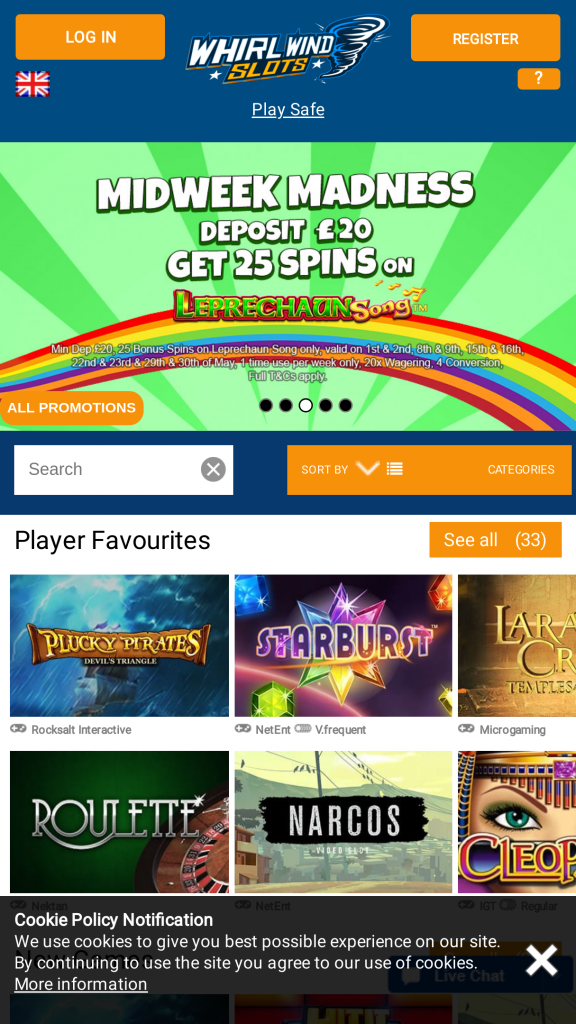Click the V.frequent indicator icon under Starburst
Screen dimensions: 576x1024
tap(302, 729)
